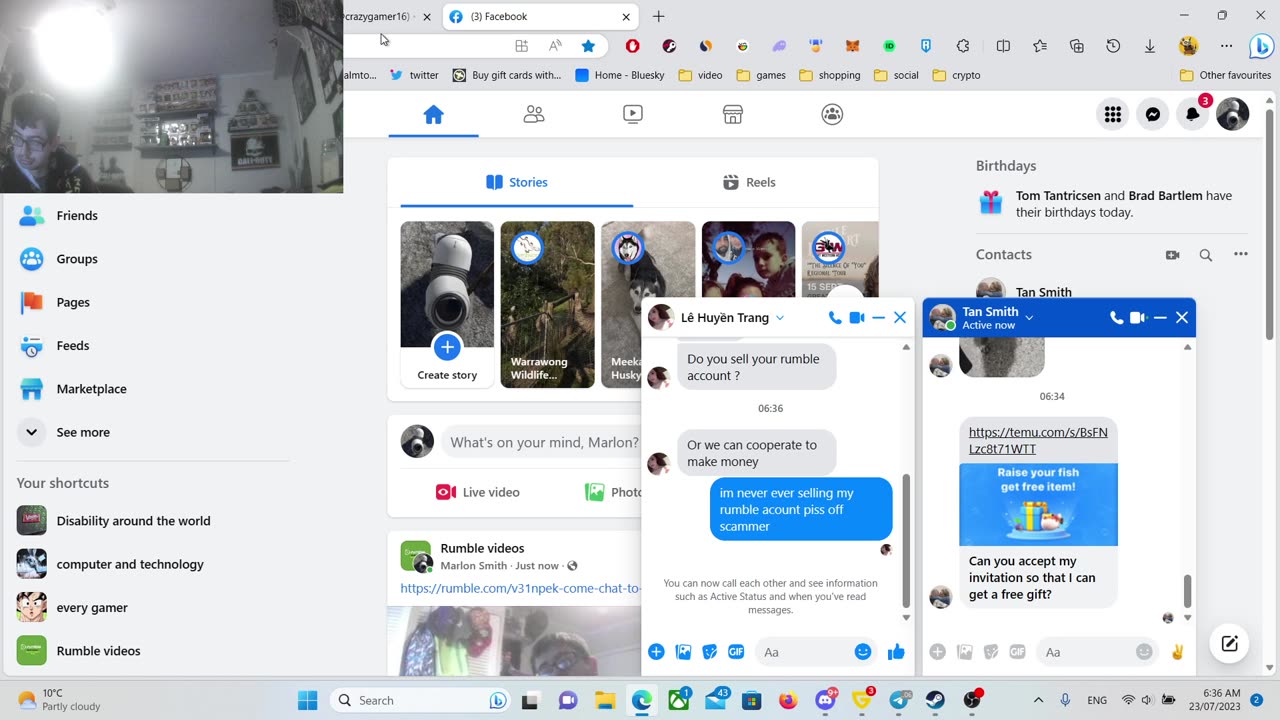Open the Facebook Home tab
Viewport: 1280px width, 720px height.
[433, 114]
